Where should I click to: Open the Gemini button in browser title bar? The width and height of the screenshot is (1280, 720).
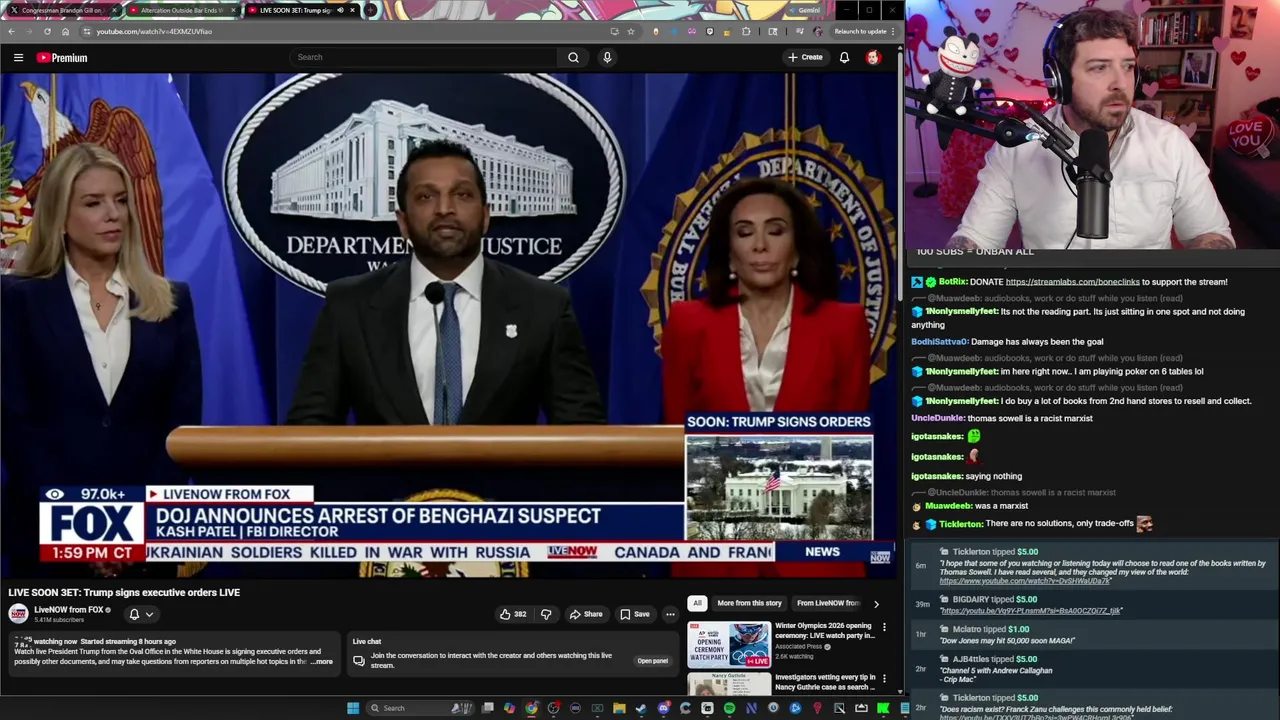807,10
